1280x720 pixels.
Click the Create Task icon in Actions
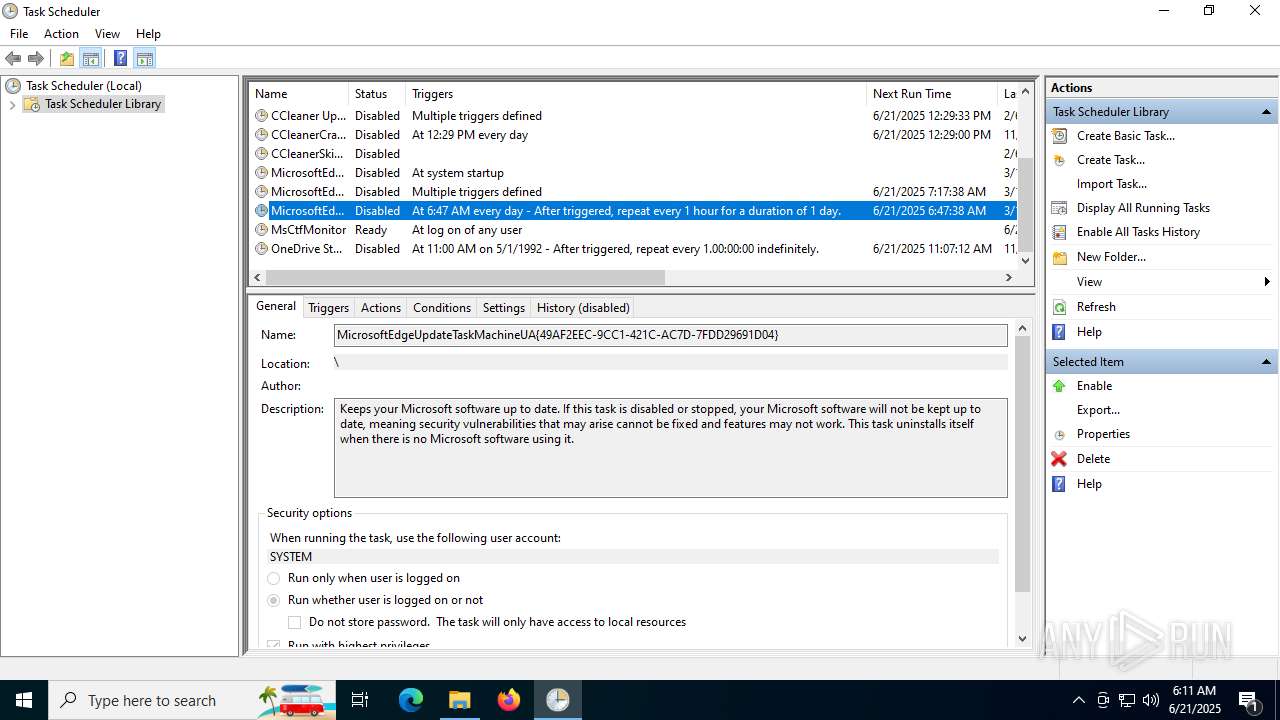[x=1059, y=160]
